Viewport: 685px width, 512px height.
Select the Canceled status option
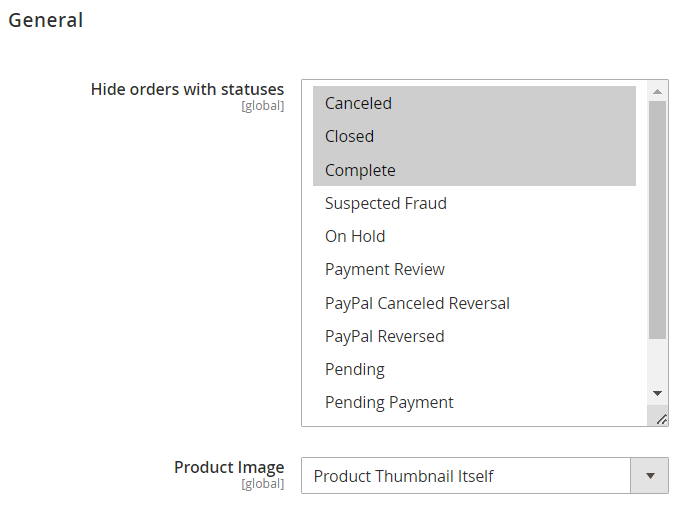[x=474, y=103]
